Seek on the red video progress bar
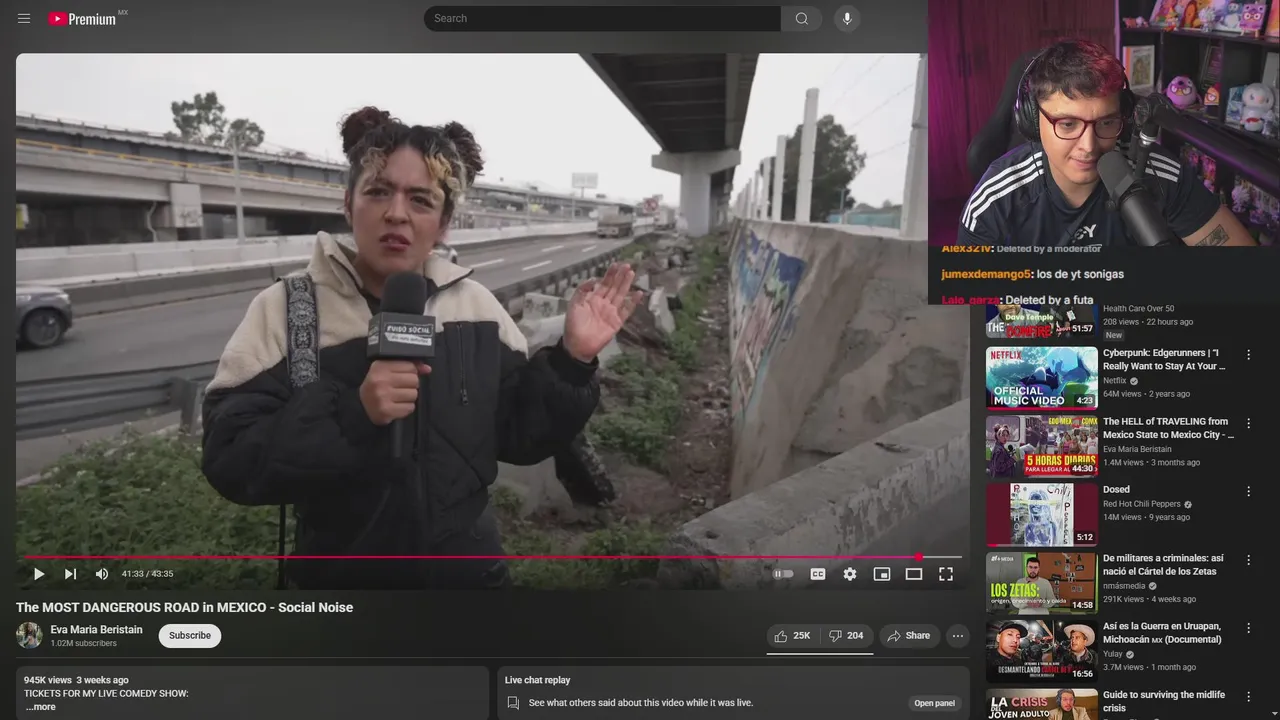This screenshot has width=1280, height=720. coord(492,557)
